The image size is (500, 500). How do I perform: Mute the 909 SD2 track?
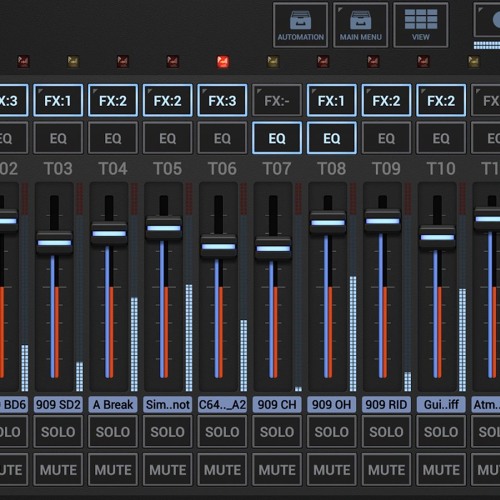[58, 470]
